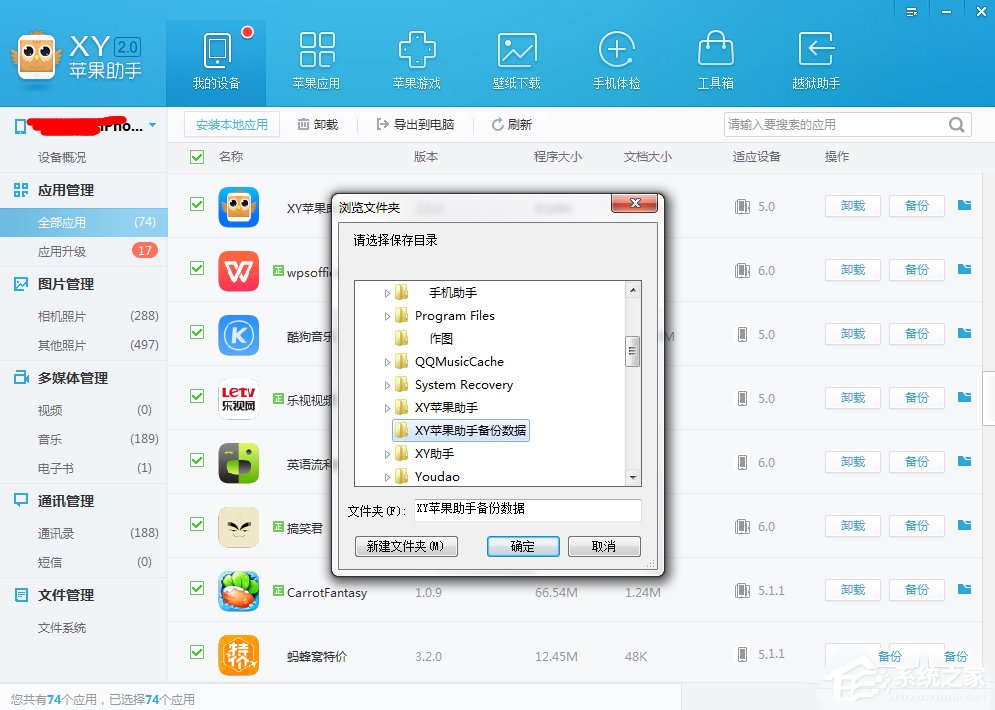Open the 工具箱 toolbox
This screenshot has height=710, width=995.
(x=716, y=57)
